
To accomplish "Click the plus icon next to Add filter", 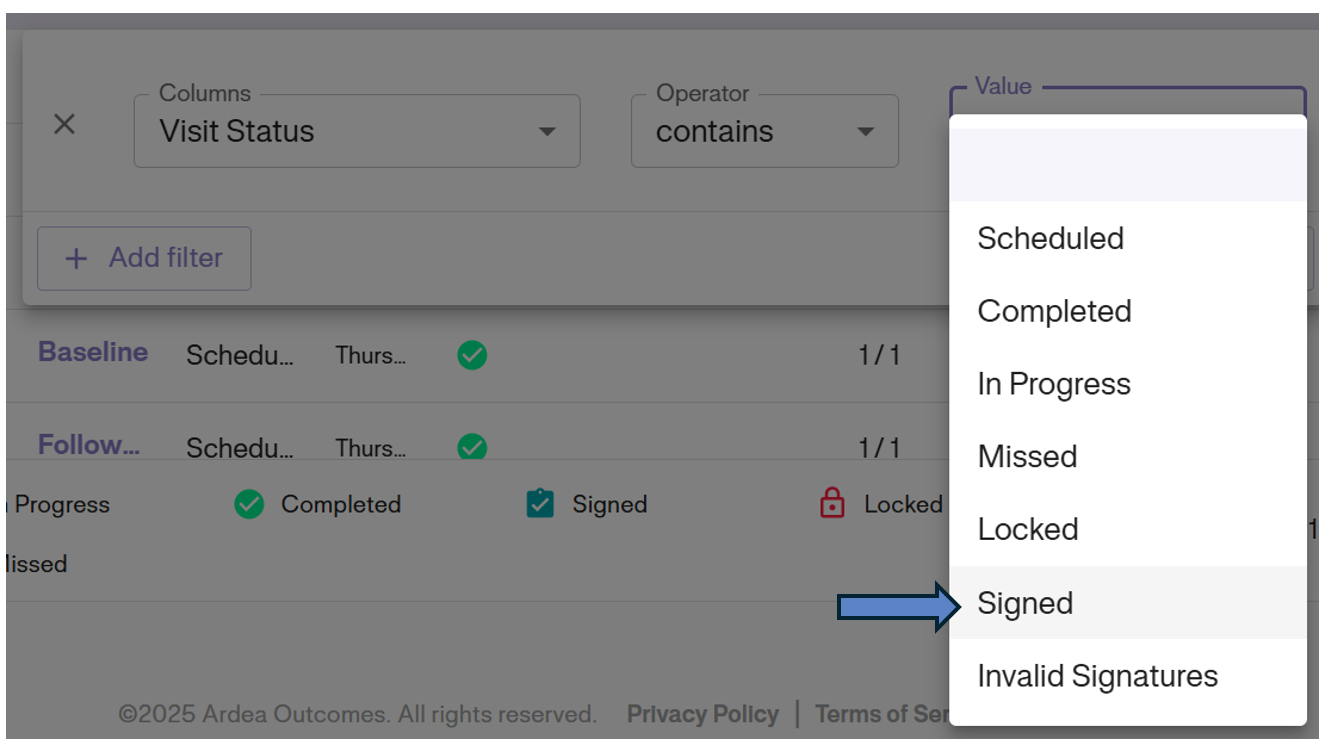I will pyautogui.click(x=75, y=258).
